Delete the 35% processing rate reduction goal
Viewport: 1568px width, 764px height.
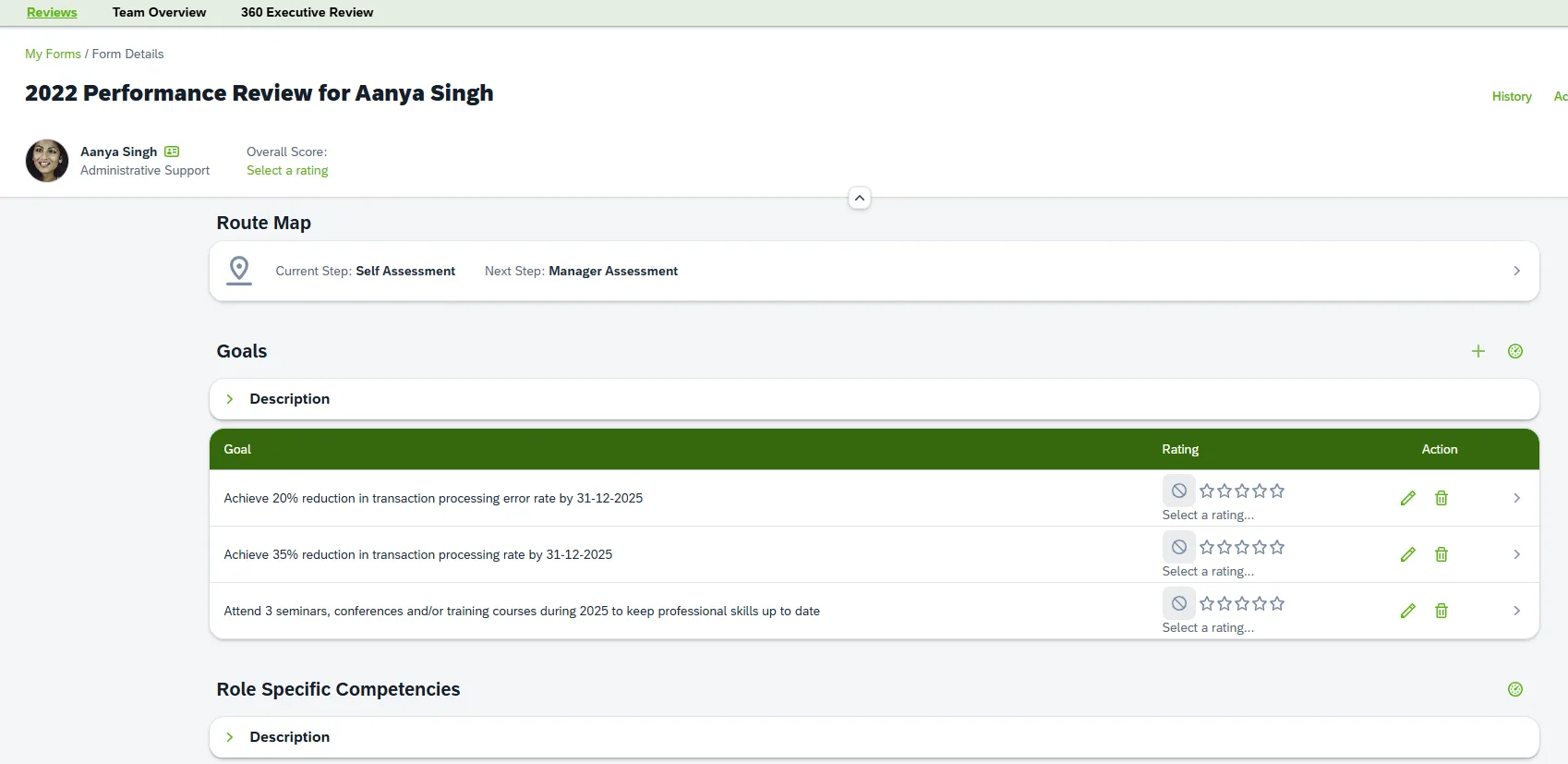click(1441, 554)
